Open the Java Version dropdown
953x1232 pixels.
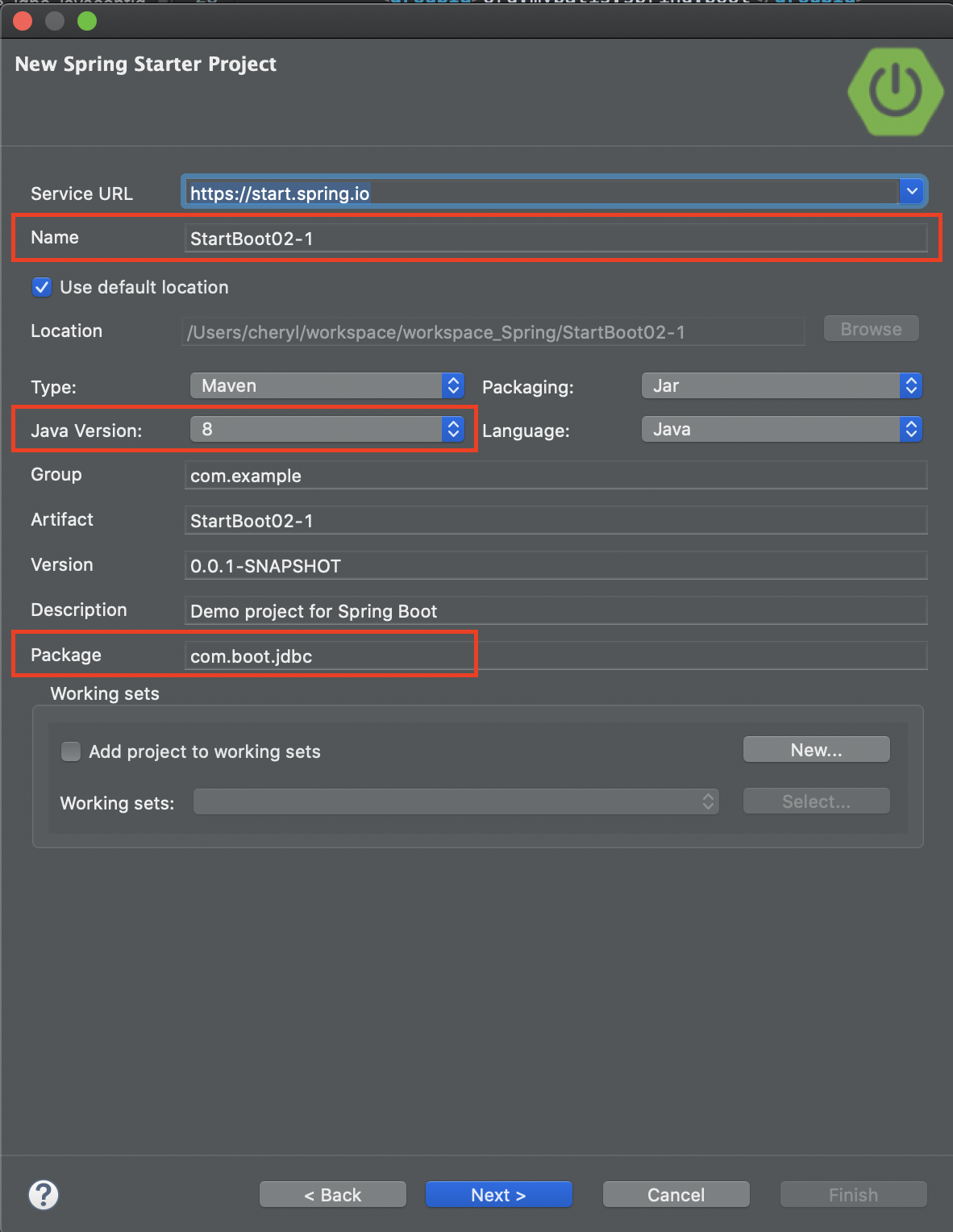click(327, 429)
